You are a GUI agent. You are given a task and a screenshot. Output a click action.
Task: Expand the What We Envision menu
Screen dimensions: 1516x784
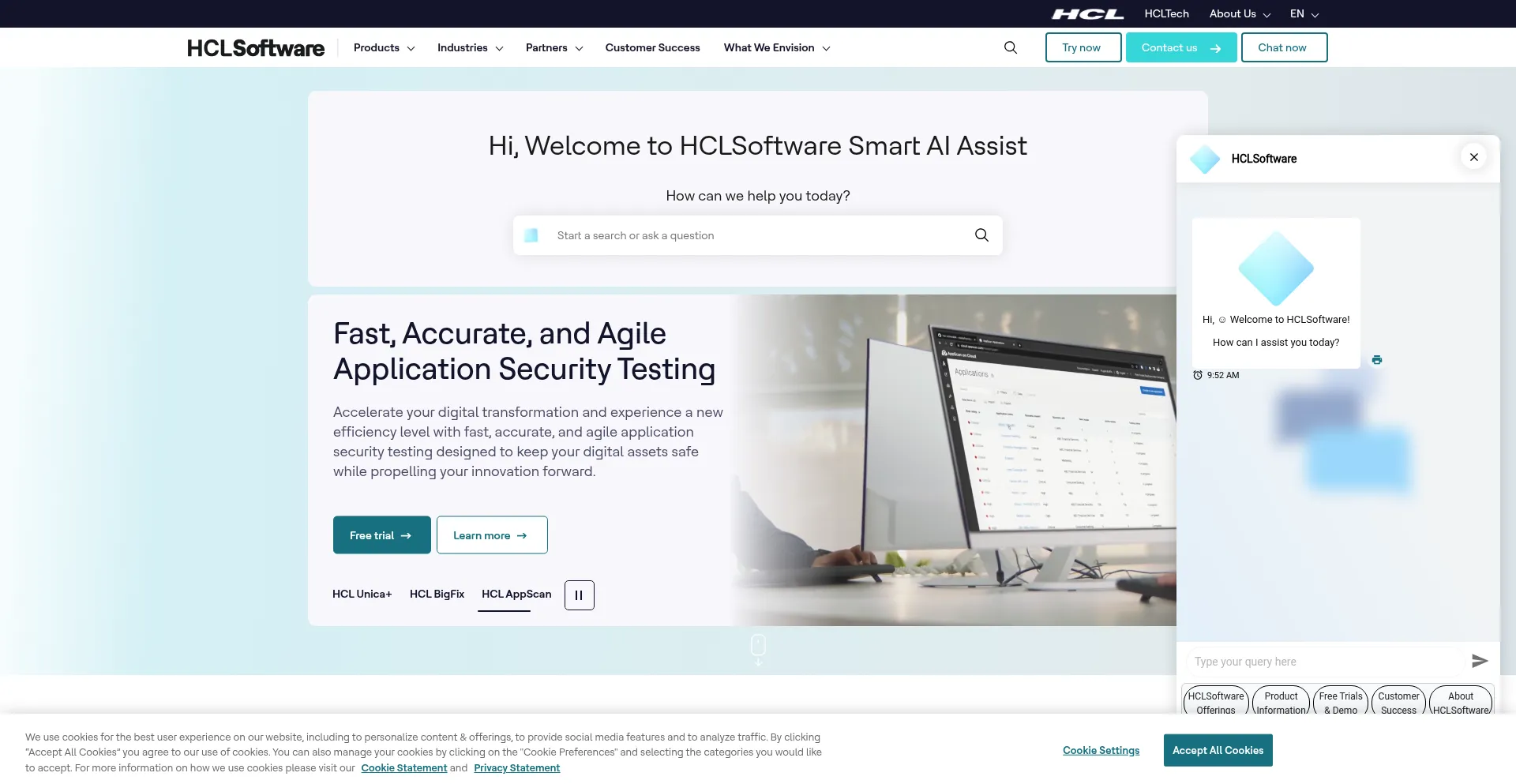coord(777,47)
